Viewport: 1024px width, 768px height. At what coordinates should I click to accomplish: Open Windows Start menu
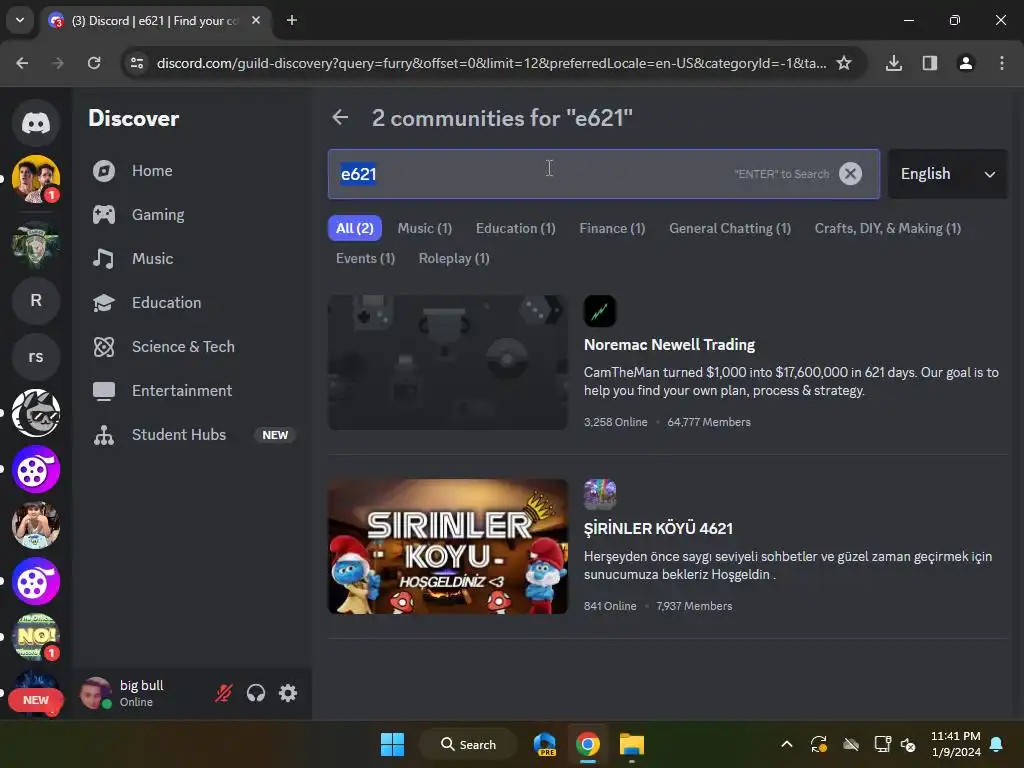click(x=392, y=744)
